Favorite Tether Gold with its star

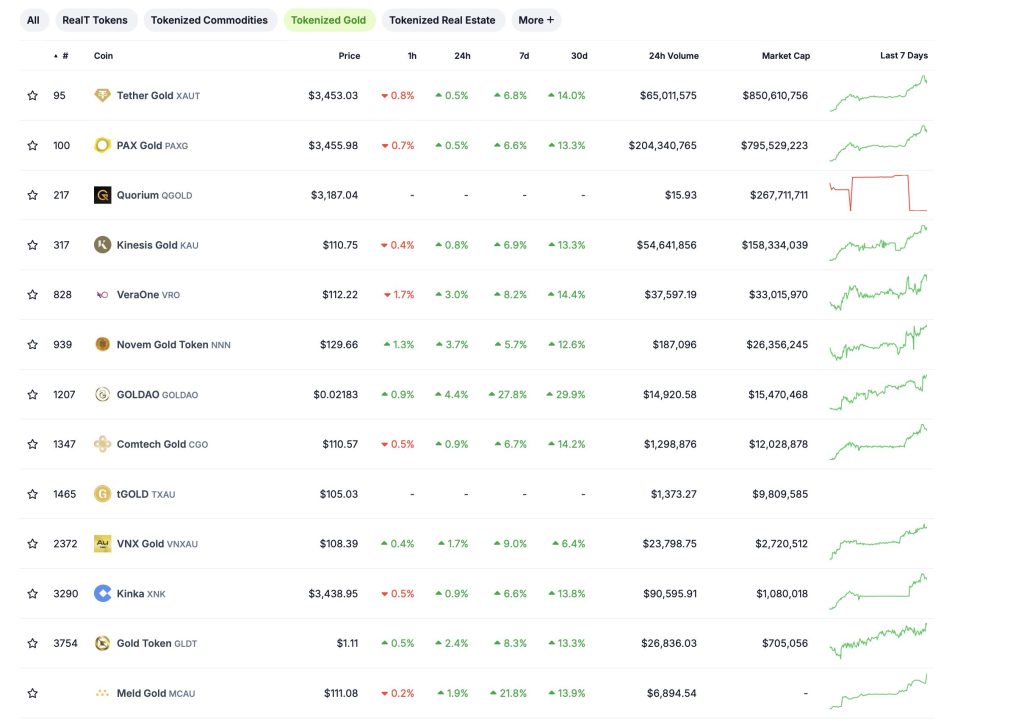click(33, 95)
